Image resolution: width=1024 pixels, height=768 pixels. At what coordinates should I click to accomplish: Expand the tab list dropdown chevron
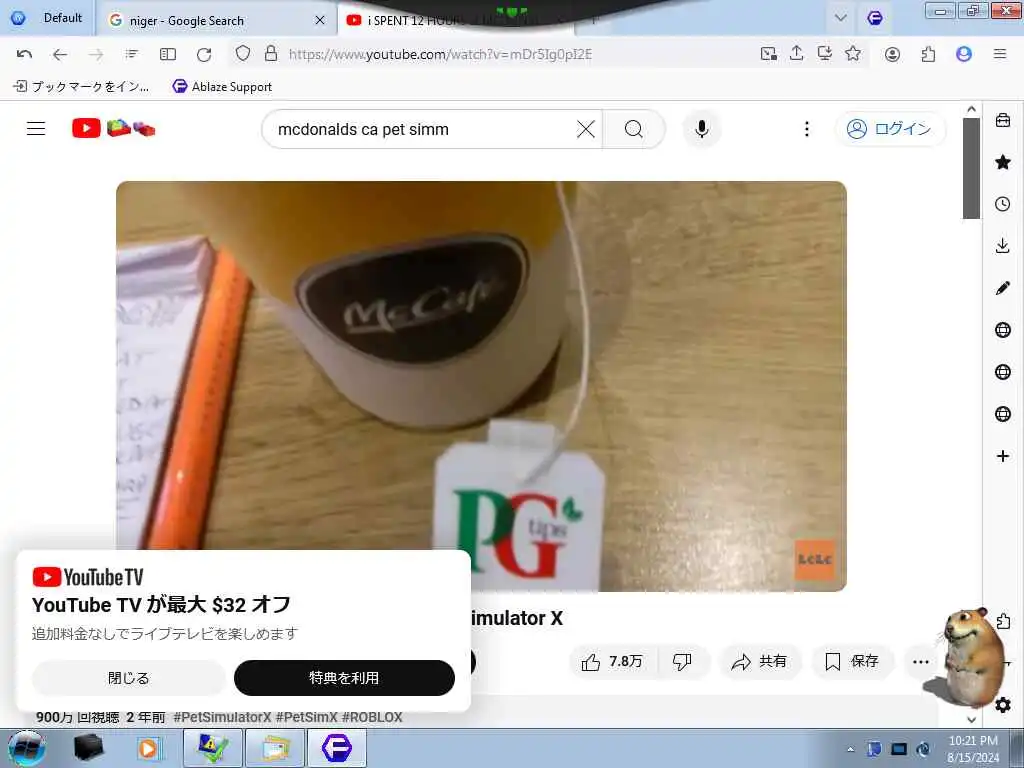(841, 18)
